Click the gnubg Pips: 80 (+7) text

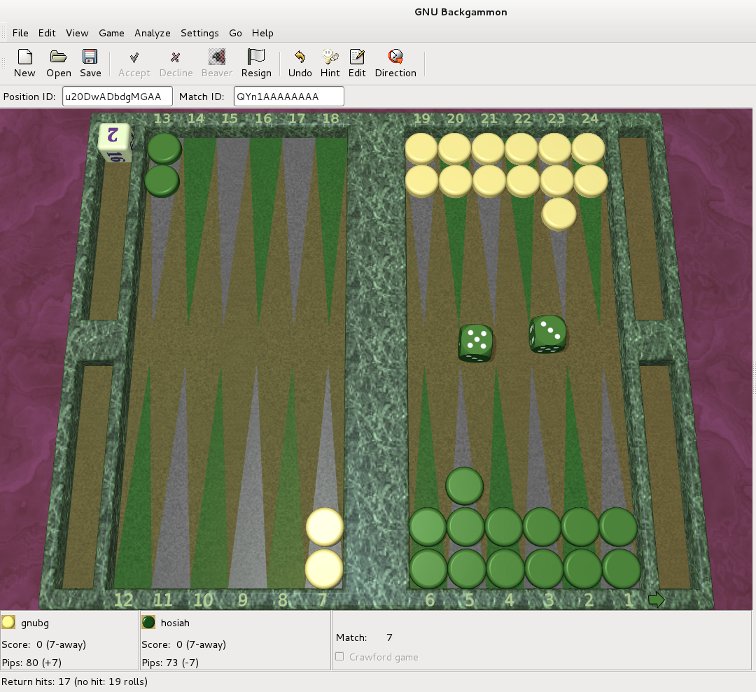pos(32,663)
